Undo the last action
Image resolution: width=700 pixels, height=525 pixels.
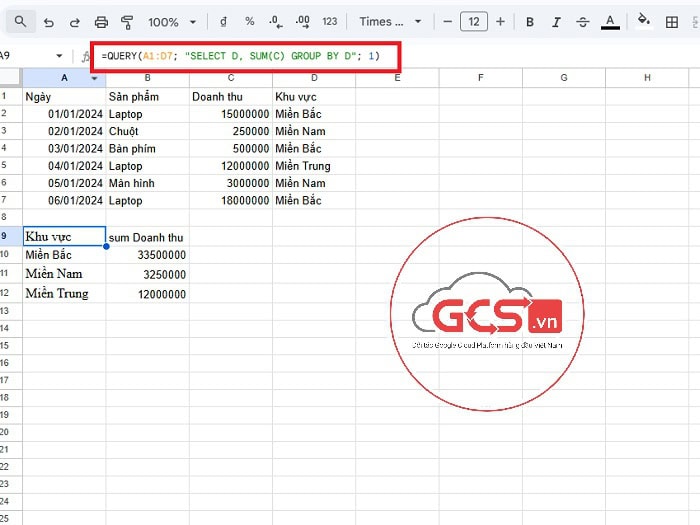(x=49, y=22)
